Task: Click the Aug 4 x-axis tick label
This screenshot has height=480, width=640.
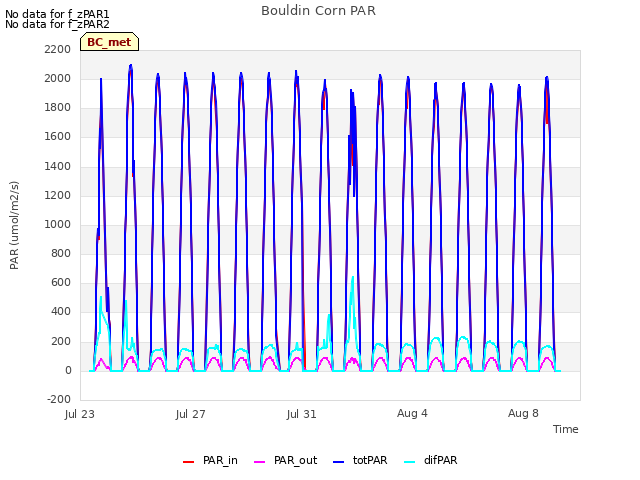Action: (x=412, y=413)
